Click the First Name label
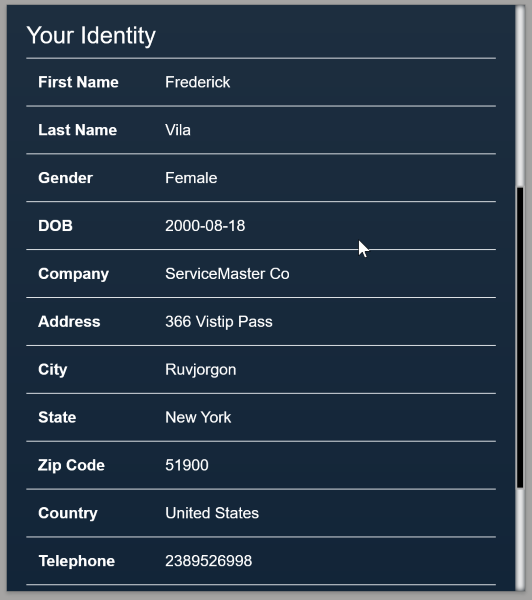Viewport: 532px width, 600px height. (x=78, y=82)
